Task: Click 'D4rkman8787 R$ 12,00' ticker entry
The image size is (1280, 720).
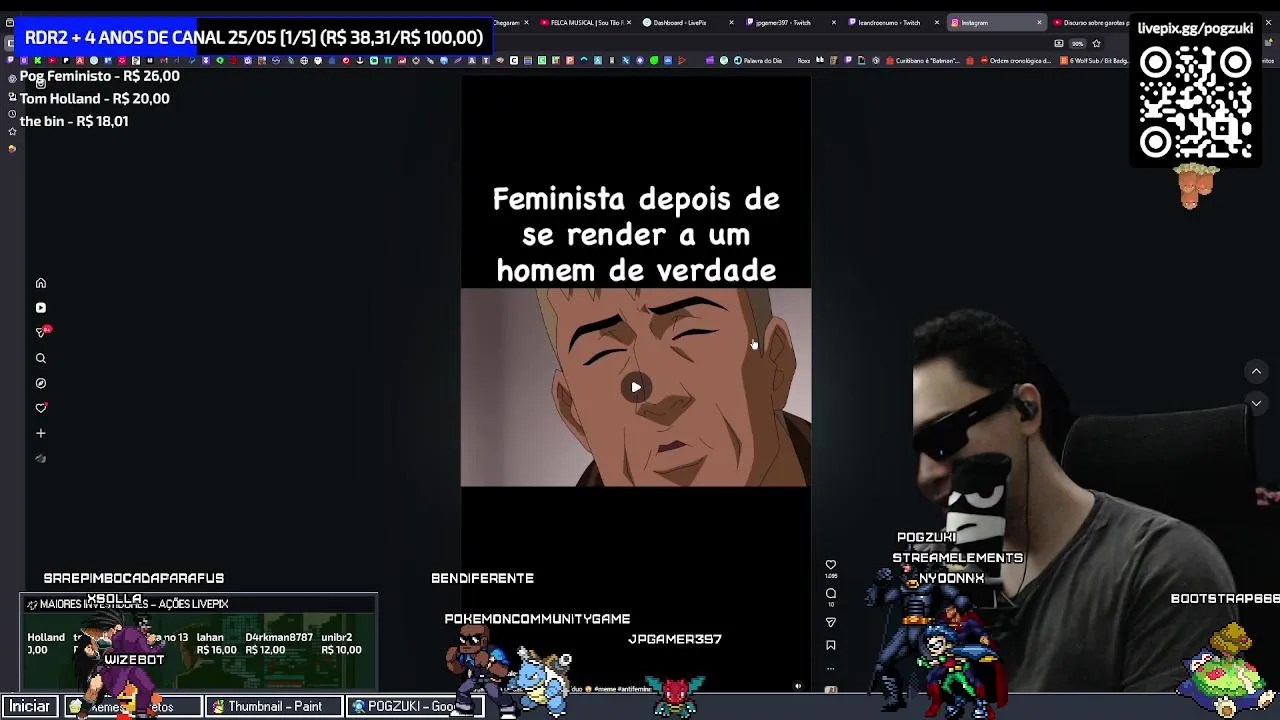Action: pos(279,643)
